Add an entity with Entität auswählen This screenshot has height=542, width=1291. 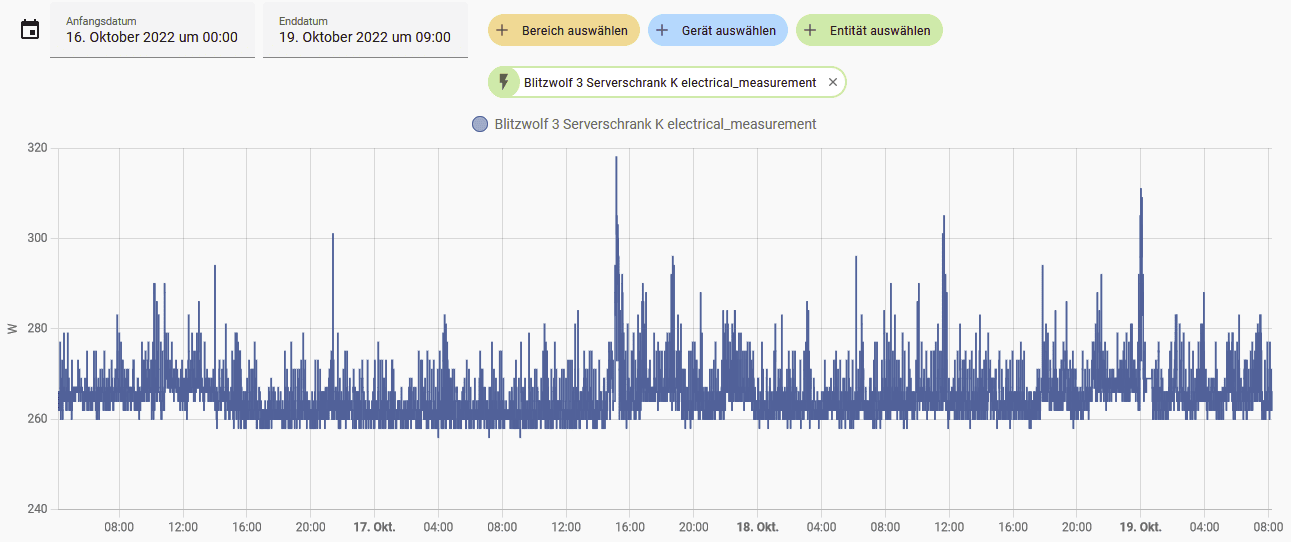(x=869, y=30)
